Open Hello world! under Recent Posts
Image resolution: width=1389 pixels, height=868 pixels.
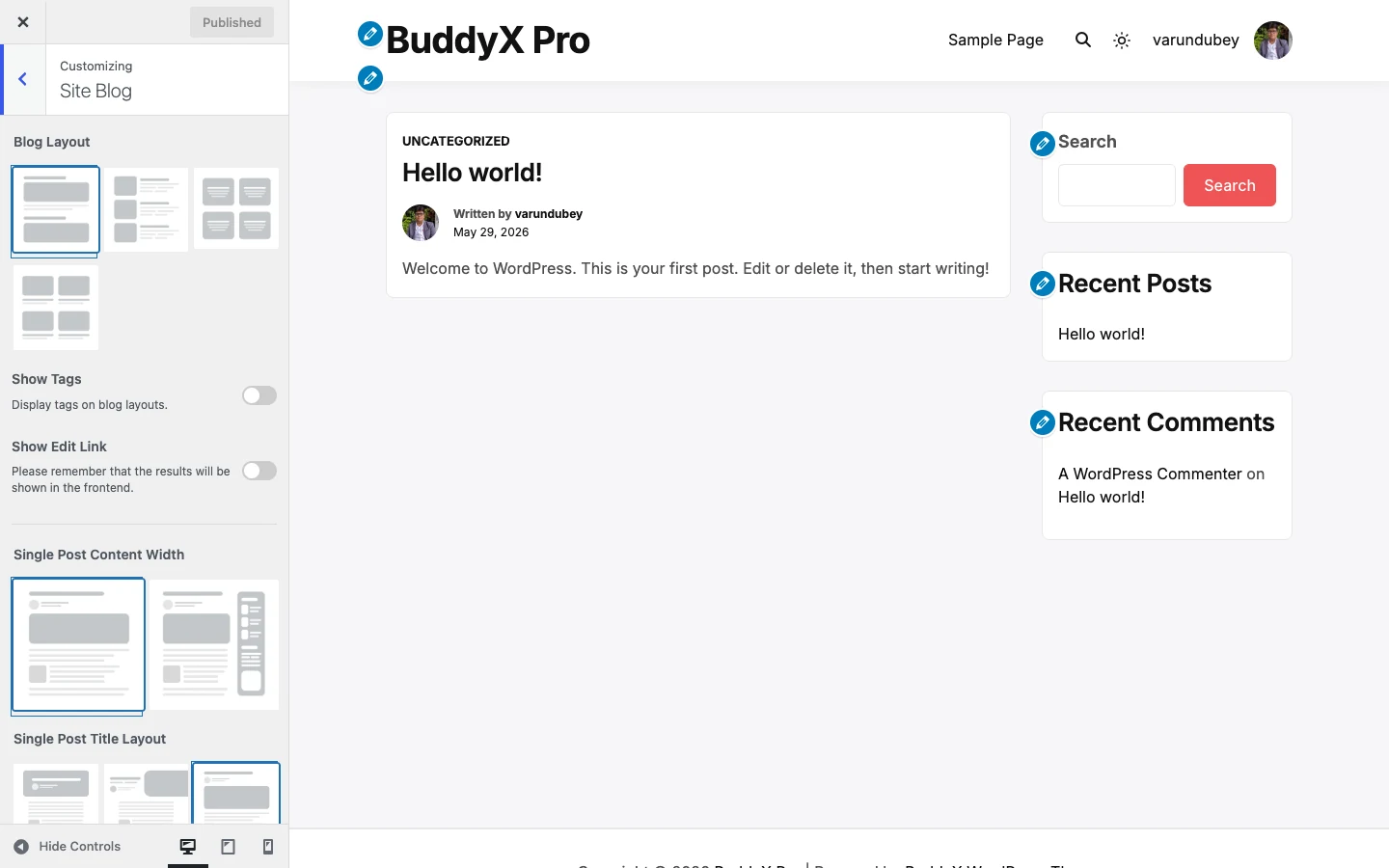[x=1102, y=335]
